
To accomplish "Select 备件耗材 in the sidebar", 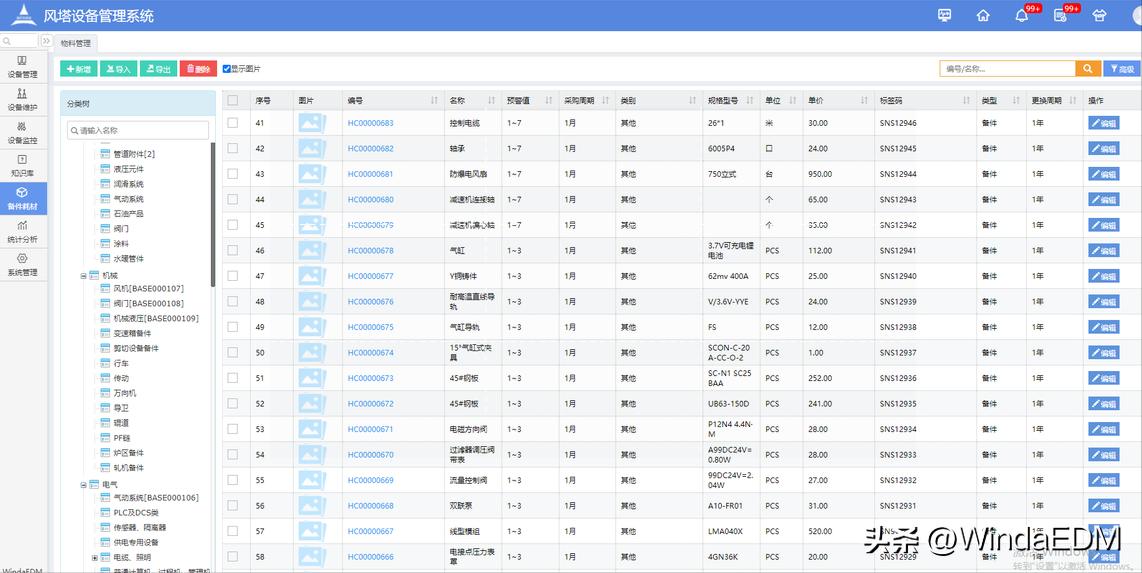I will click(22, 198).
